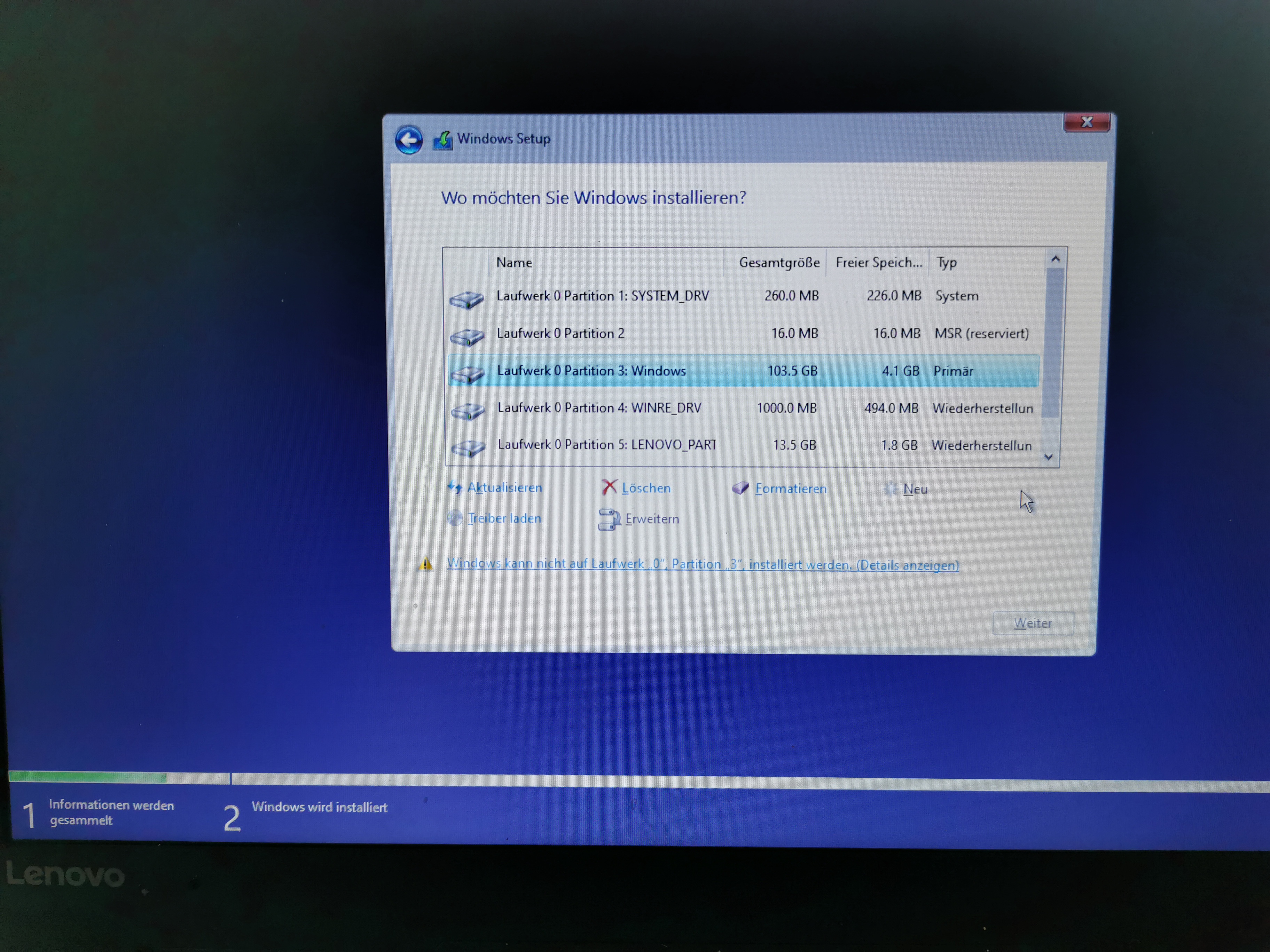Click the Treiber laden disc icon
Image resolution: width=1270 pixels, height=952 pixels.
(455, 518)
